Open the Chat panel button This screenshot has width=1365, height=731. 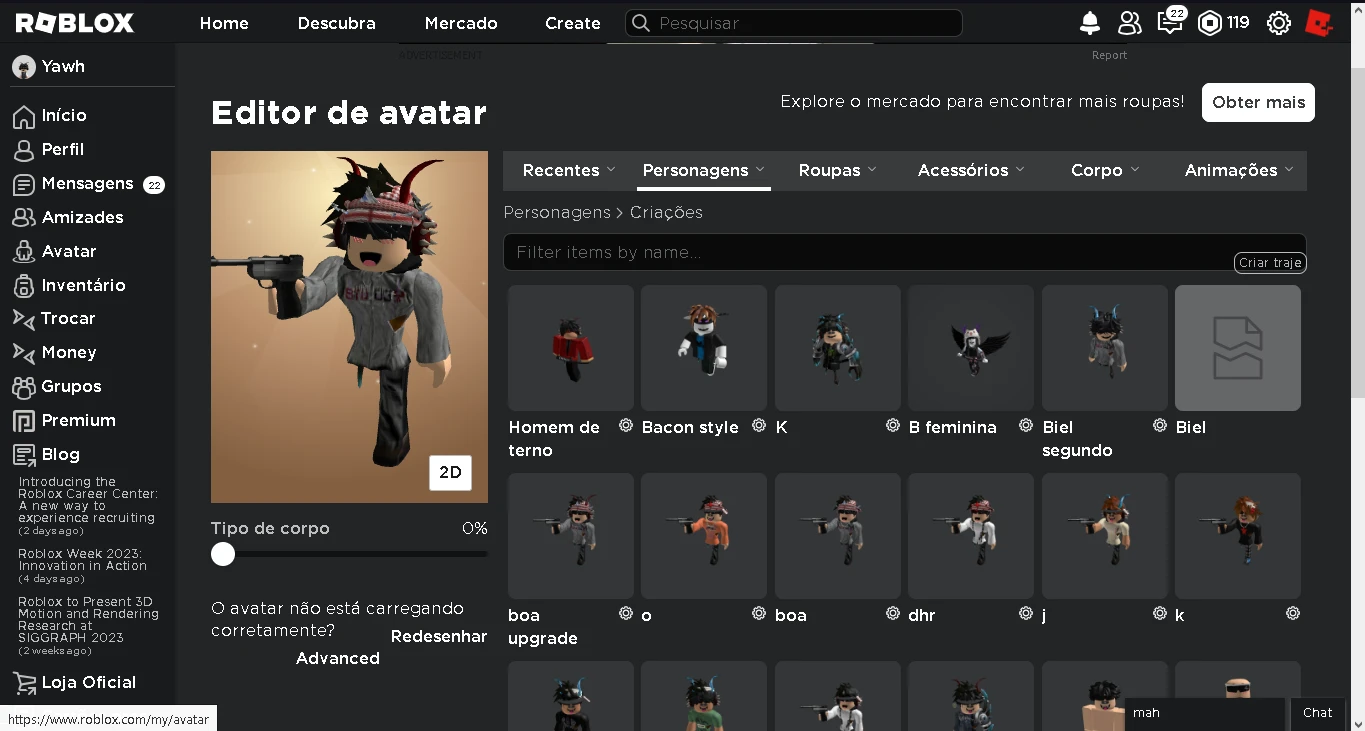[x=1317, y=713]
